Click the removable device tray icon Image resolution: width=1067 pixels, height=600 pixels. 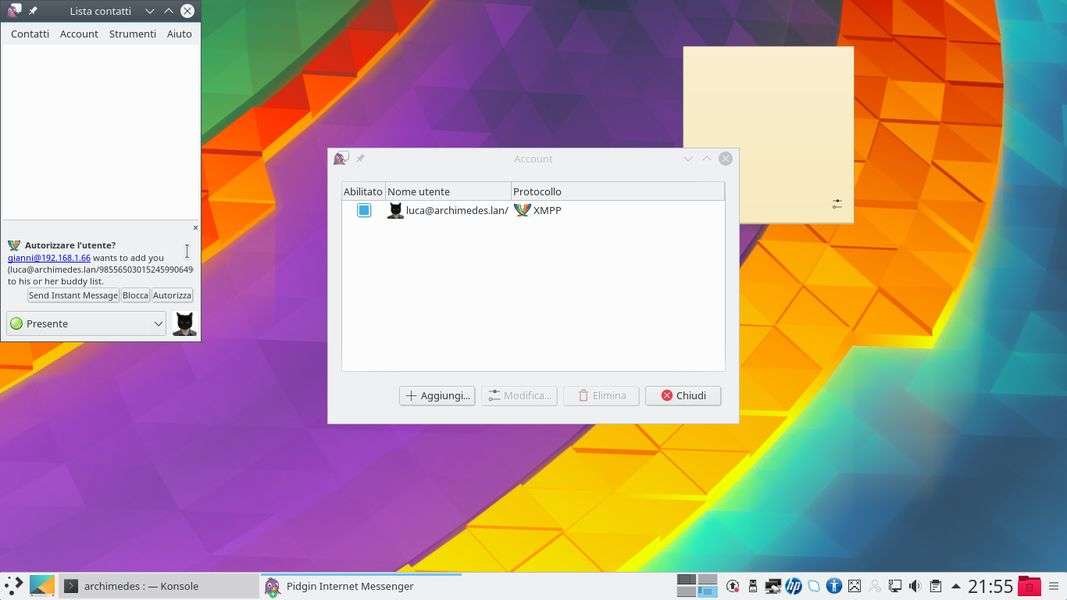click(x=753, y=586)
